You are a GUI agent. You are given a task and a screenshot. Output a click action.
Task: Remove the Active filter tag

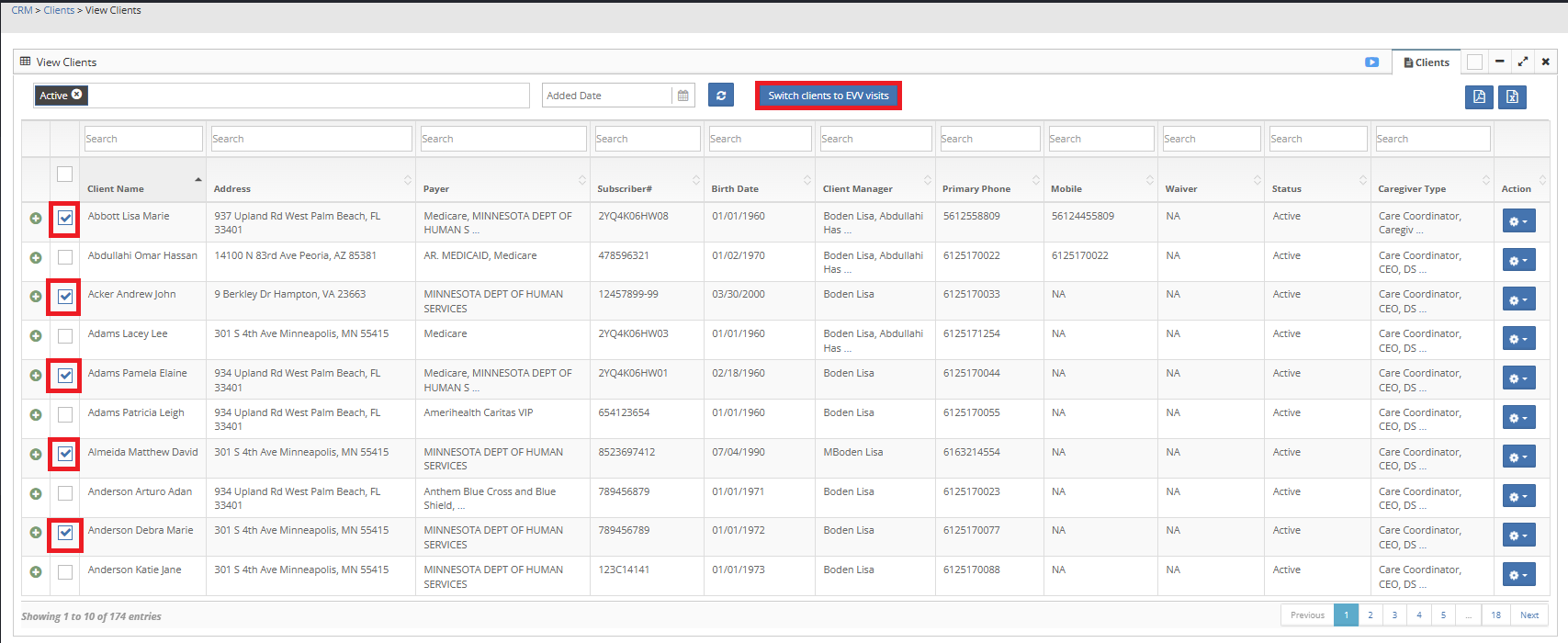coord(77,95)
